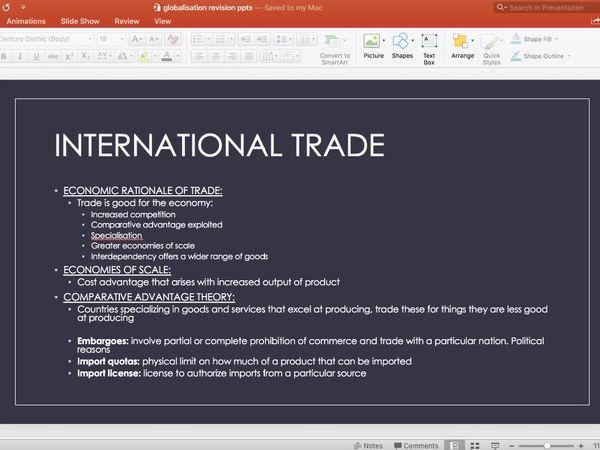600x450 pixels.
Task: Apply the font color swatch
Action: pos(166,57)
